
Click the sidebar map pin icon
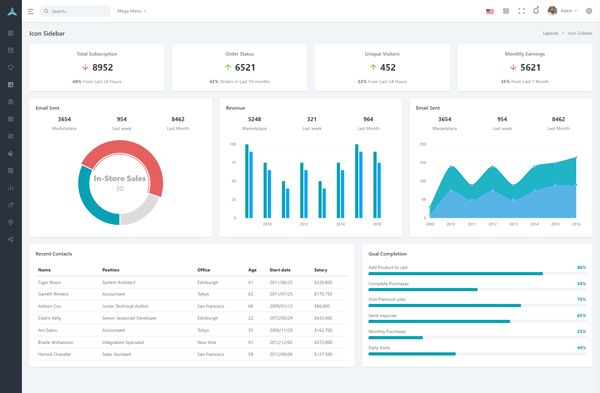11,222
